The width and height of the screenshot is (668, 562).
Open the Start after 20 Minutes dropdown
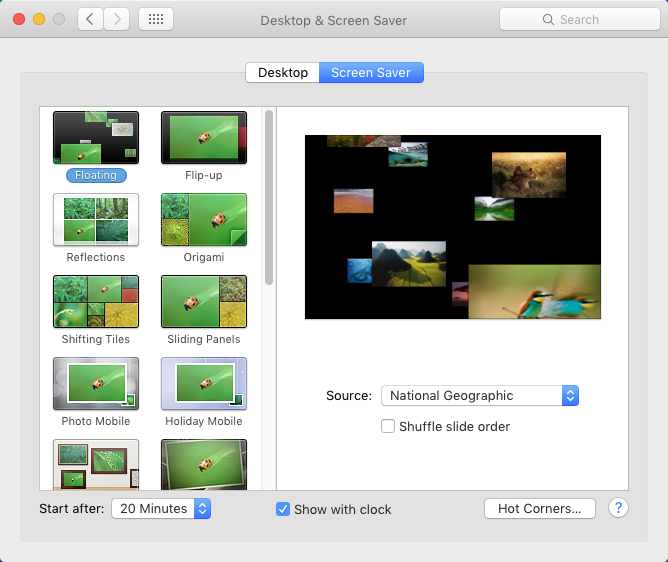tap(161, 508)
